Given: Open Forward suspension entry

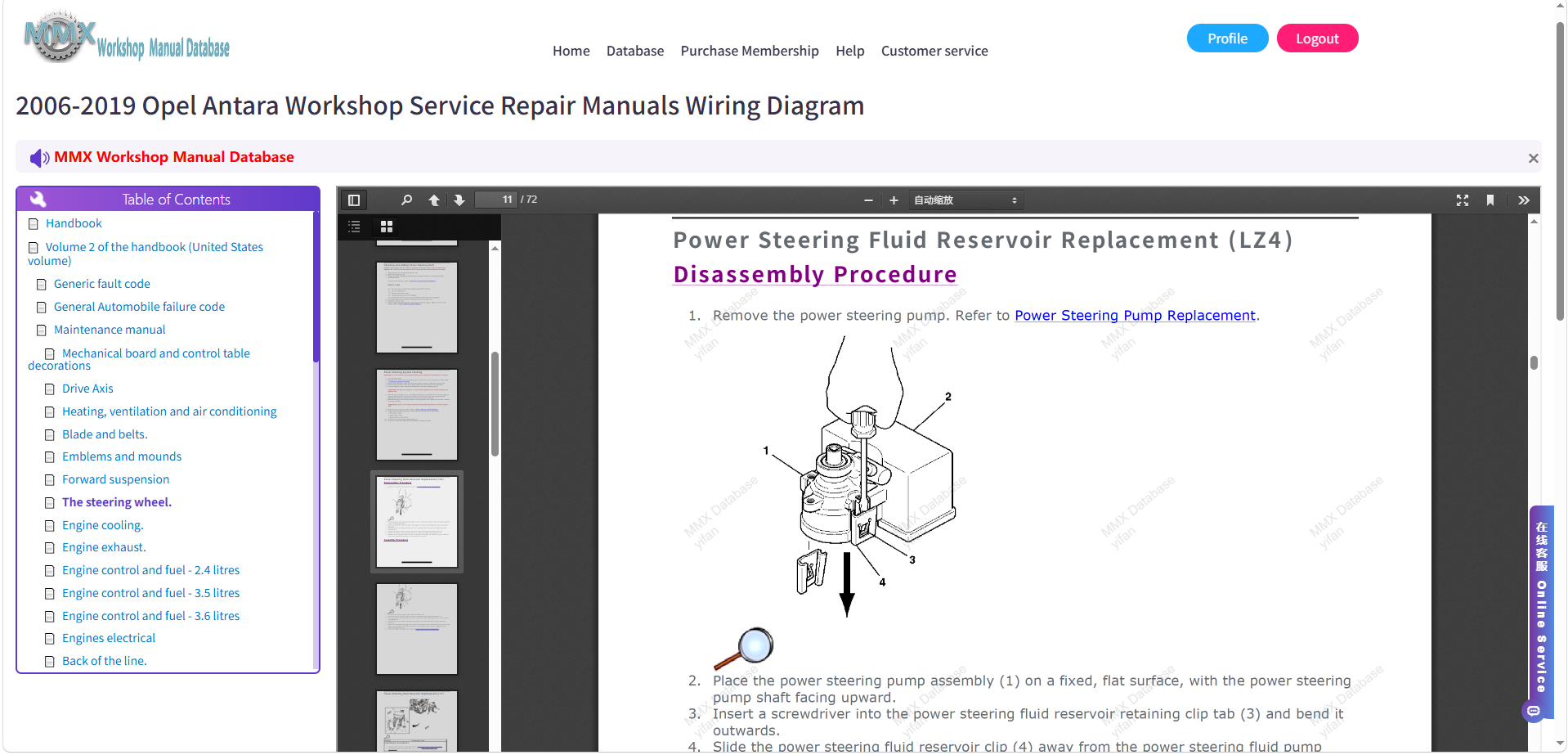Looking at the screenshot, I should (116, 479).
